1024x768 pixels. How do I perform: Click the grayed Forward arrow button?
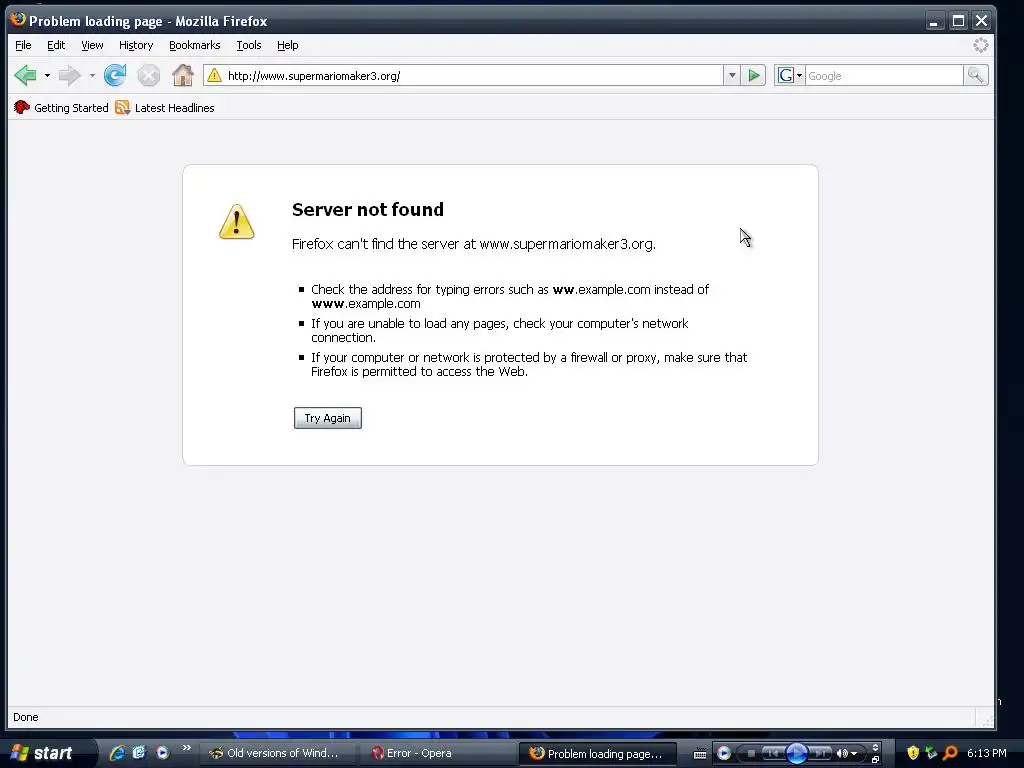69,76
